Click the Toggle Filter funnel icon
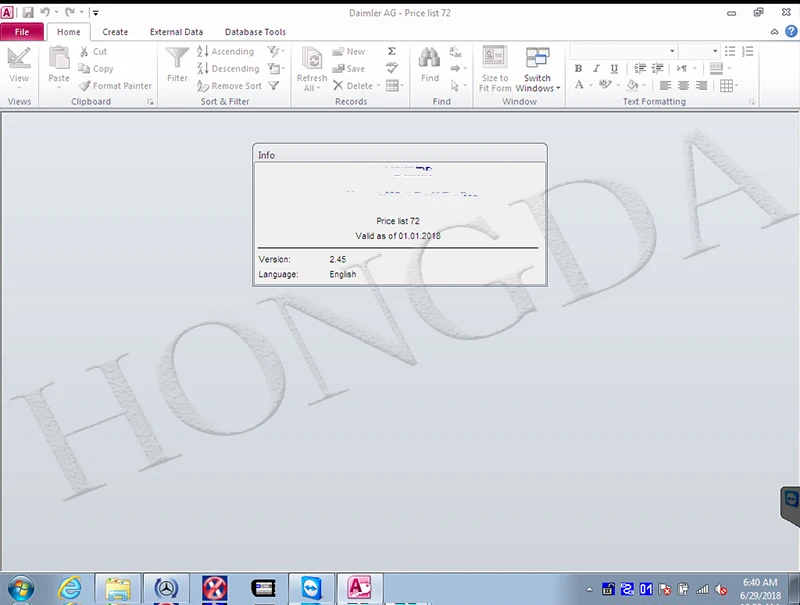The height and width of the screenshot is (605, 800). pyautogui.click(x=274, y=86)
